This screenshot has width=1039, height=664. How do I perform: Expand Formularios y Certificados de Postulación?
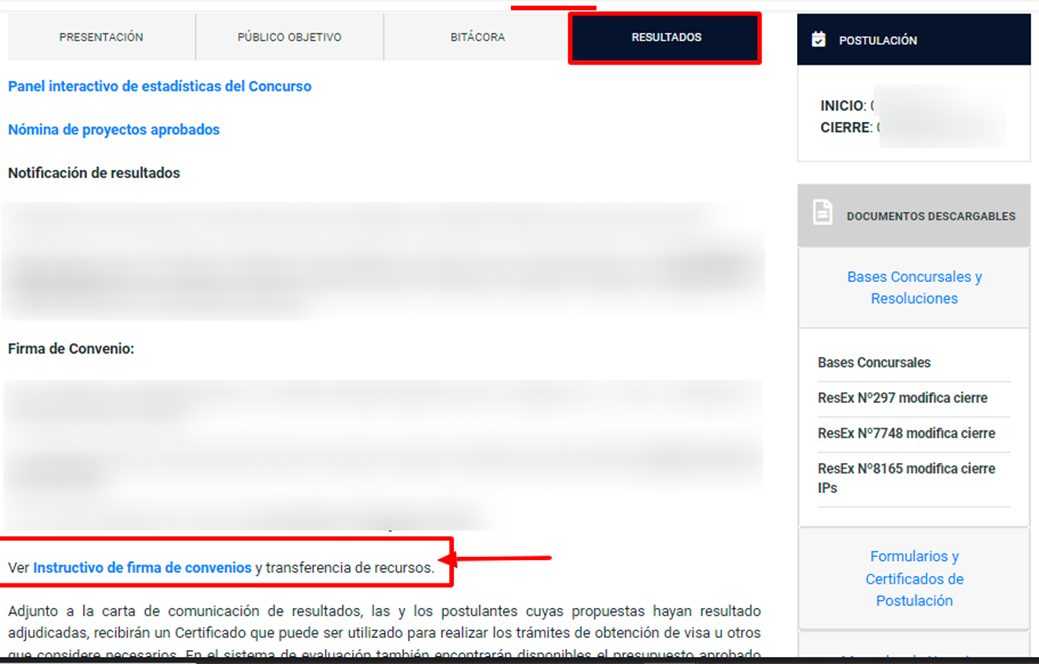914,579
